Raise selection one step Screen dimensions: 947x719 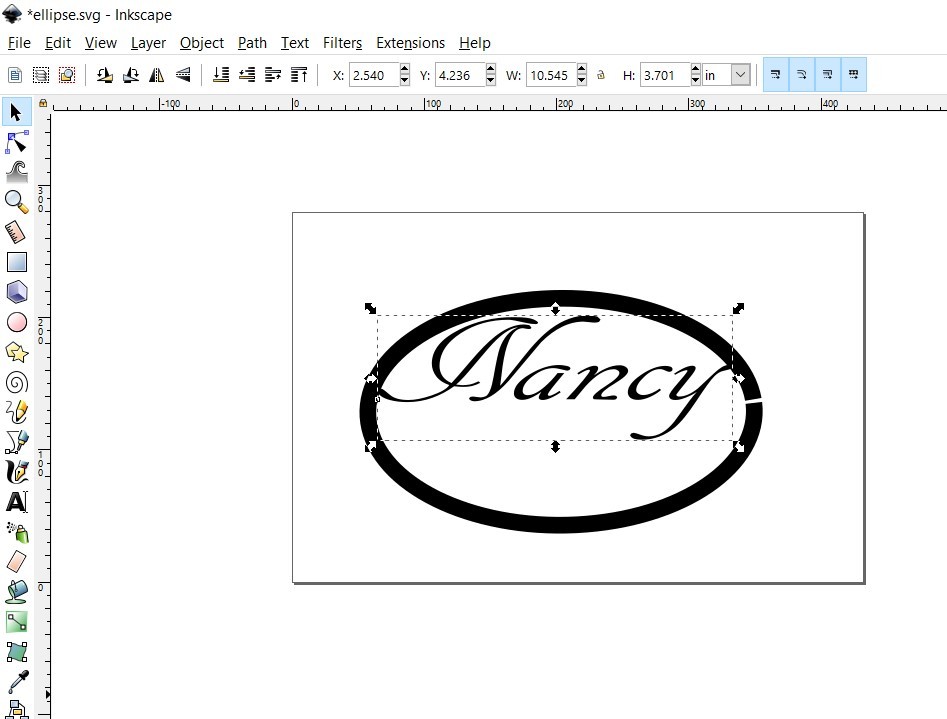pos(273,75)
